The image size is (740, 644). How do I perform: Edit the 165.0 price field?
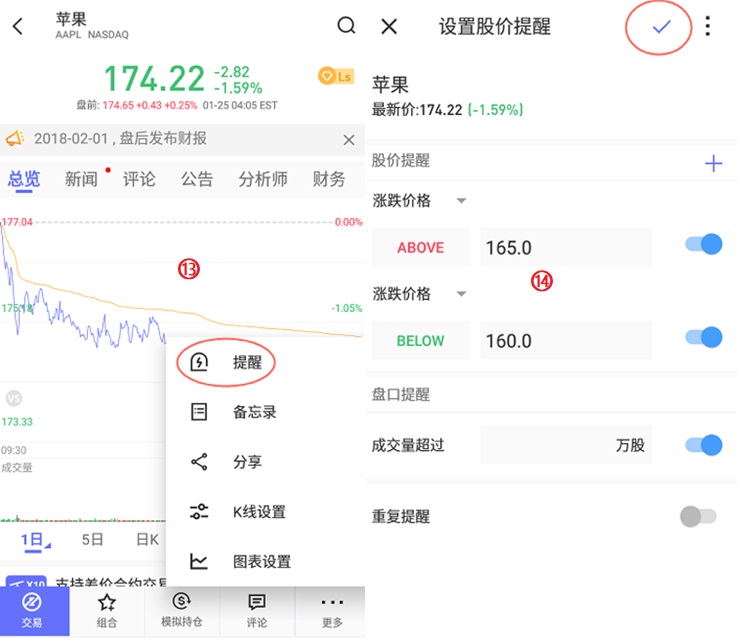tap(566, 247)
